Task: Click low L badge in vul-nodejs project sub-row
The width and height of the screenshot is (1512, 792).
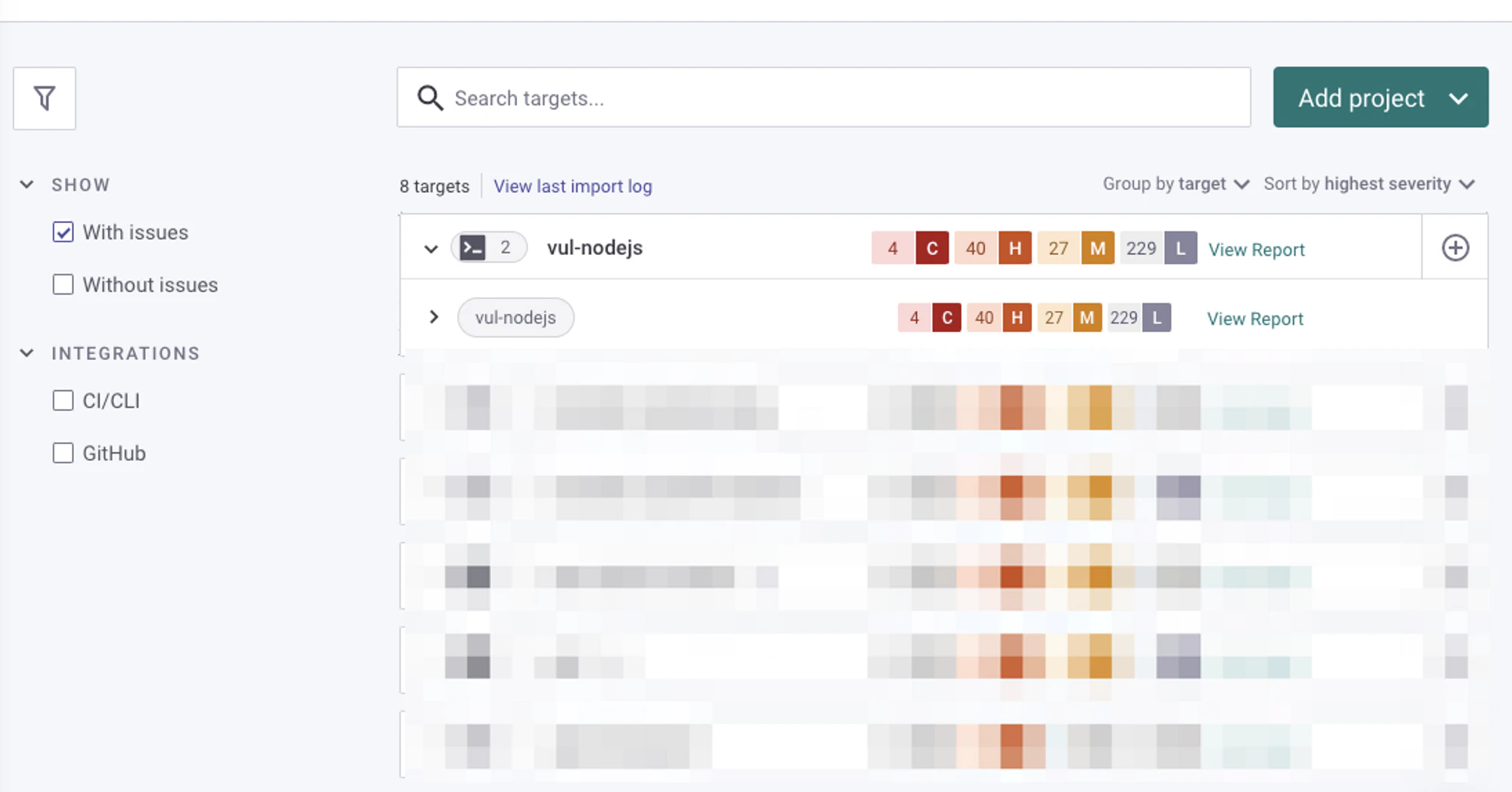Action: click(1157, 318)
